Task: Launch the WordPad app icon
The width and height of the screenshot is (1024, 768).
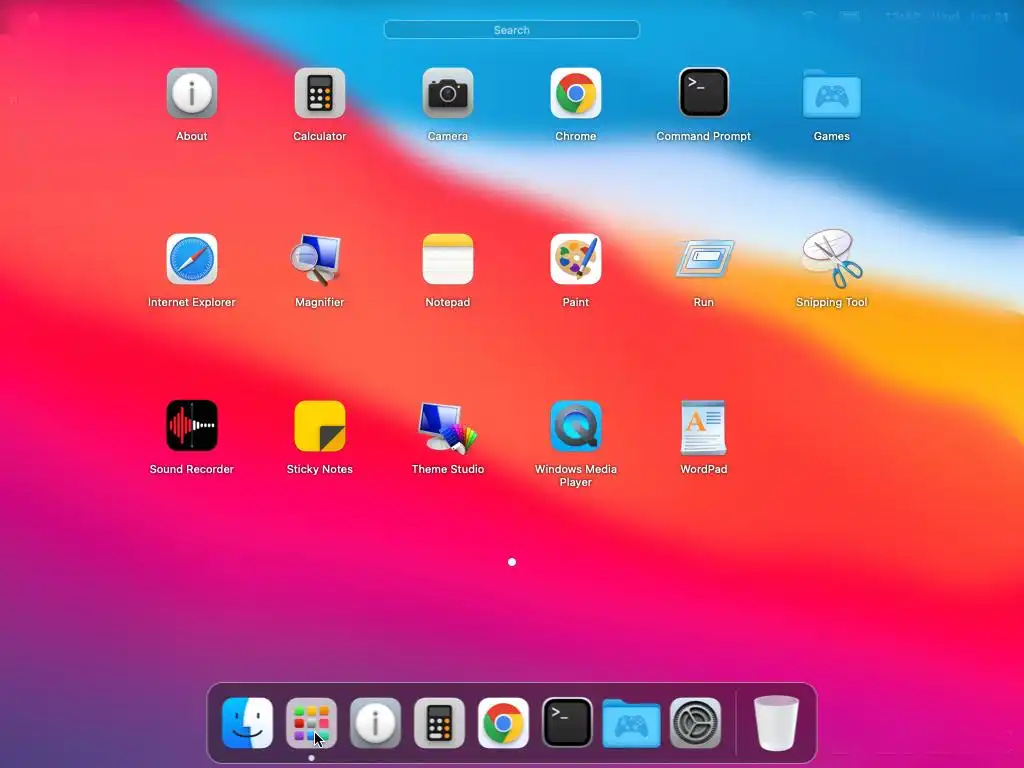Action: (703, 427)
